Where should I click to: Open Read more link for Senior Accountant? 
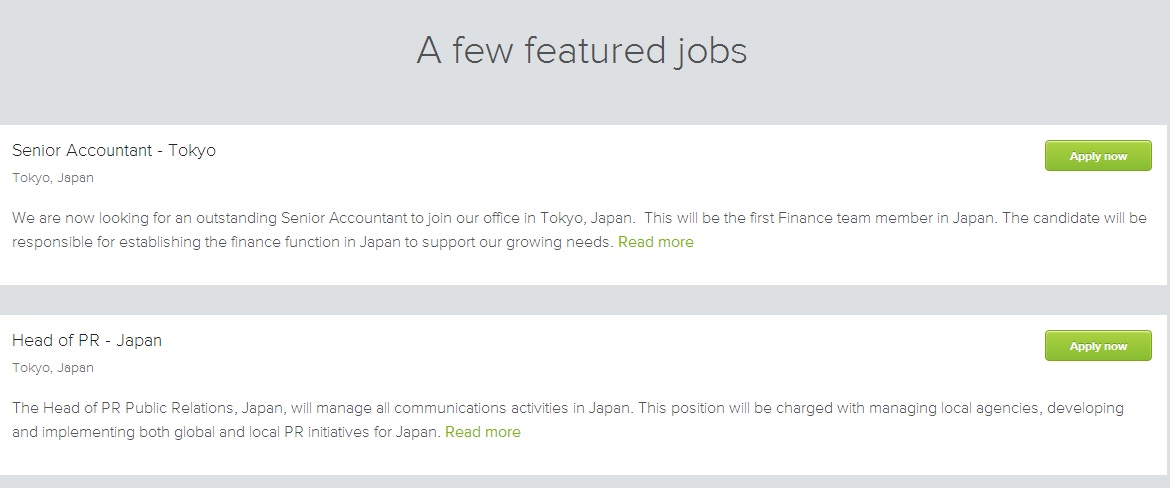(x=655, y=242)
